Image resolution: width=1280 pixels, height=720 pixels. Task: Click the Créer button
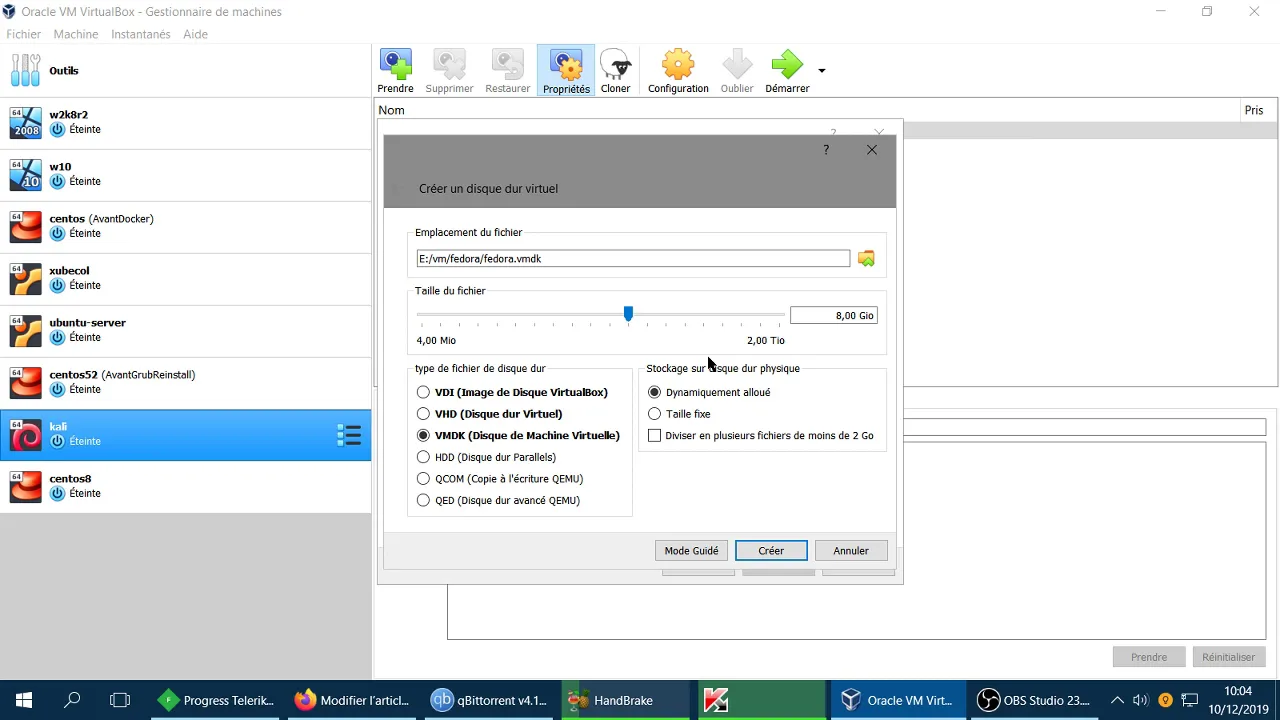click(x=771, y=551)
